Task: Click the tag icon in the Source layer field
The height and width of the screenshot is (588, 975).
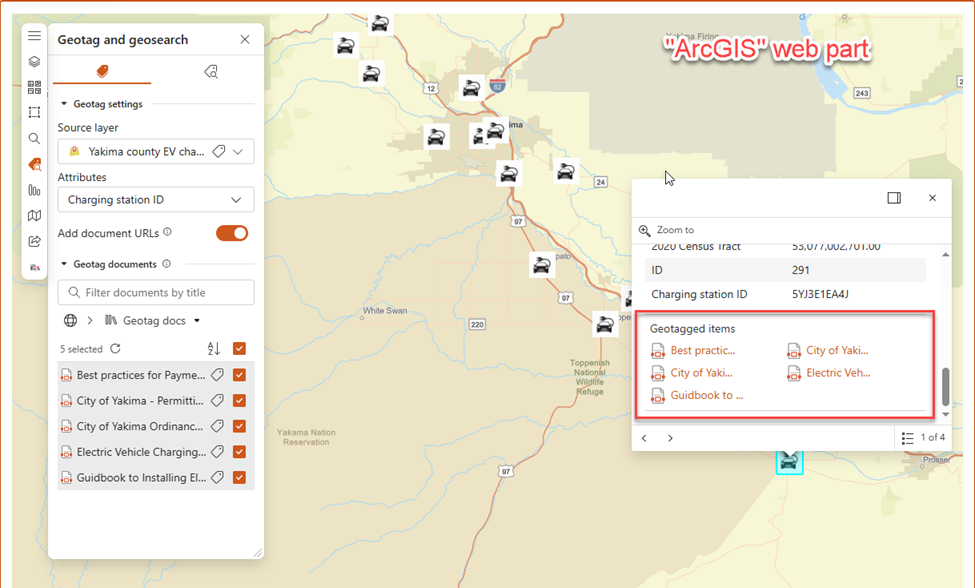Action: (218, 151)
